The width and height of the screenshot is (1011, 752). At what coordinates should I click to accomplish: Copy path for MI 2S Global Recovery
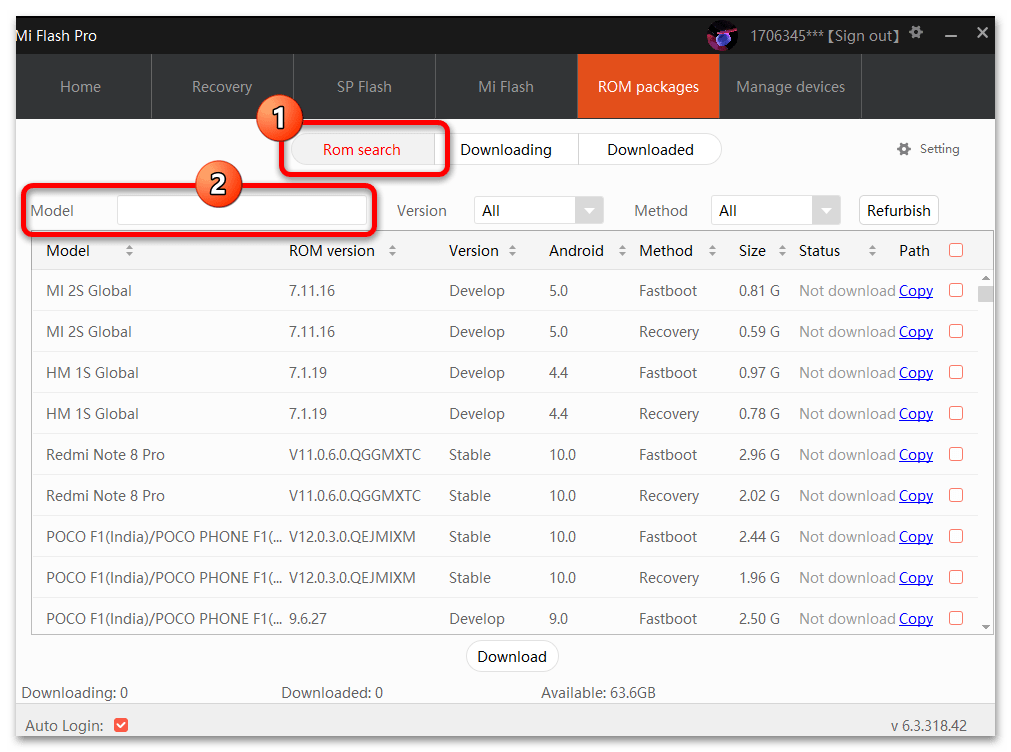[x=916, y=331]
